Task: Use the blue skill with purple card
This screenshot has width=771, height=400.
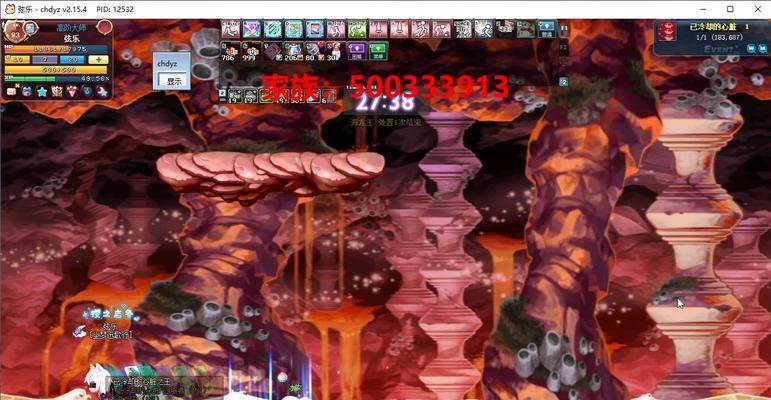Action: 315,29
